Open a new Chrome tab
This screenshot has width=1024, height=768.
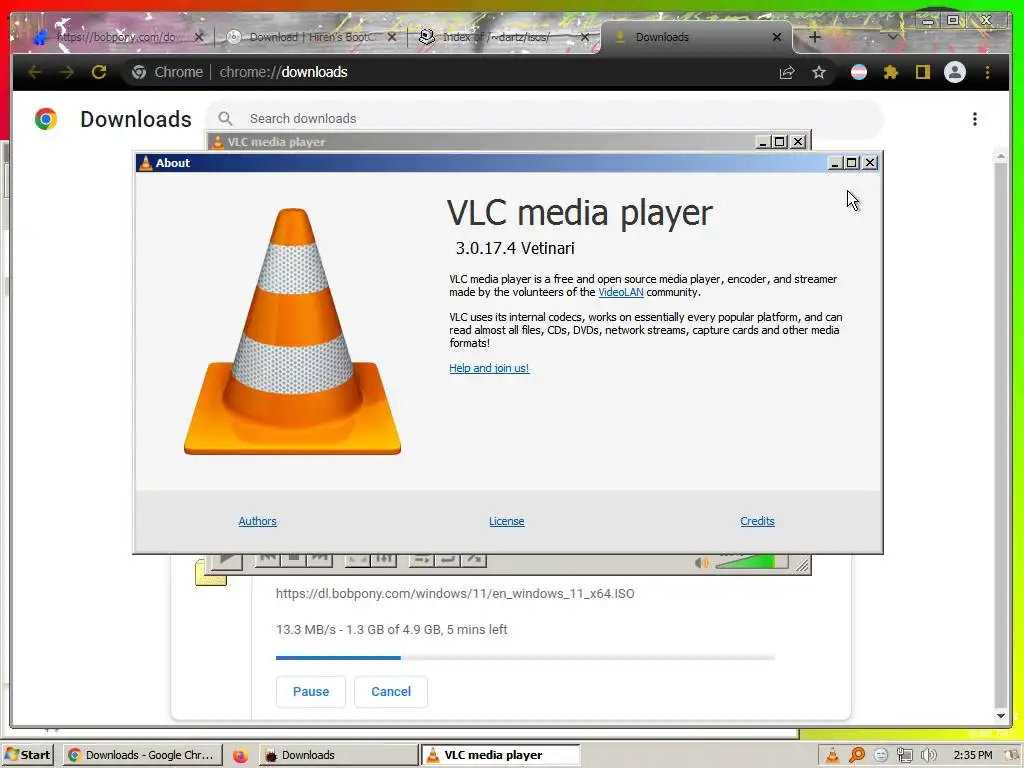pos(814,37)
